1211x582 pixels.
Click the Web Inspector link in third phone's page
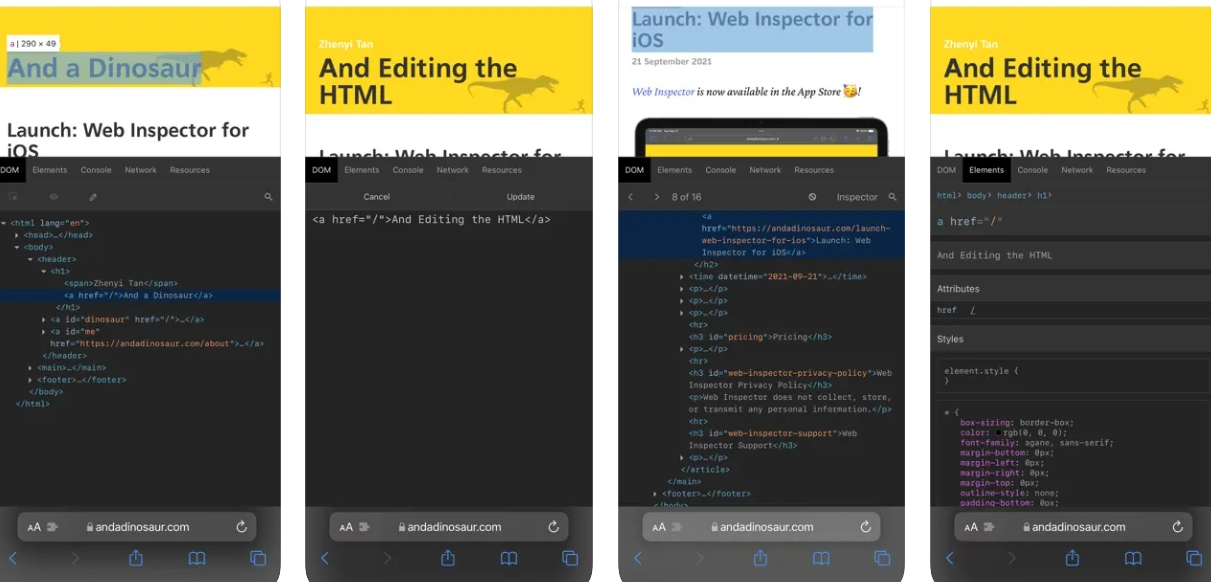[663, 91]
